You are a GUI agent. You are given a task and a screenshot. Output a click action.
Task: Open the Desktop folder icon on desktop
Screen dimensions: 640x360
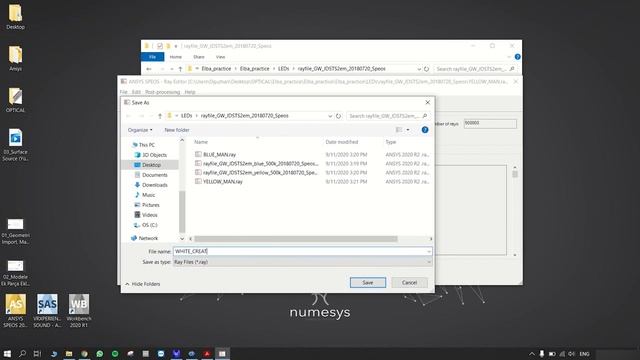(x=16, y=17)
